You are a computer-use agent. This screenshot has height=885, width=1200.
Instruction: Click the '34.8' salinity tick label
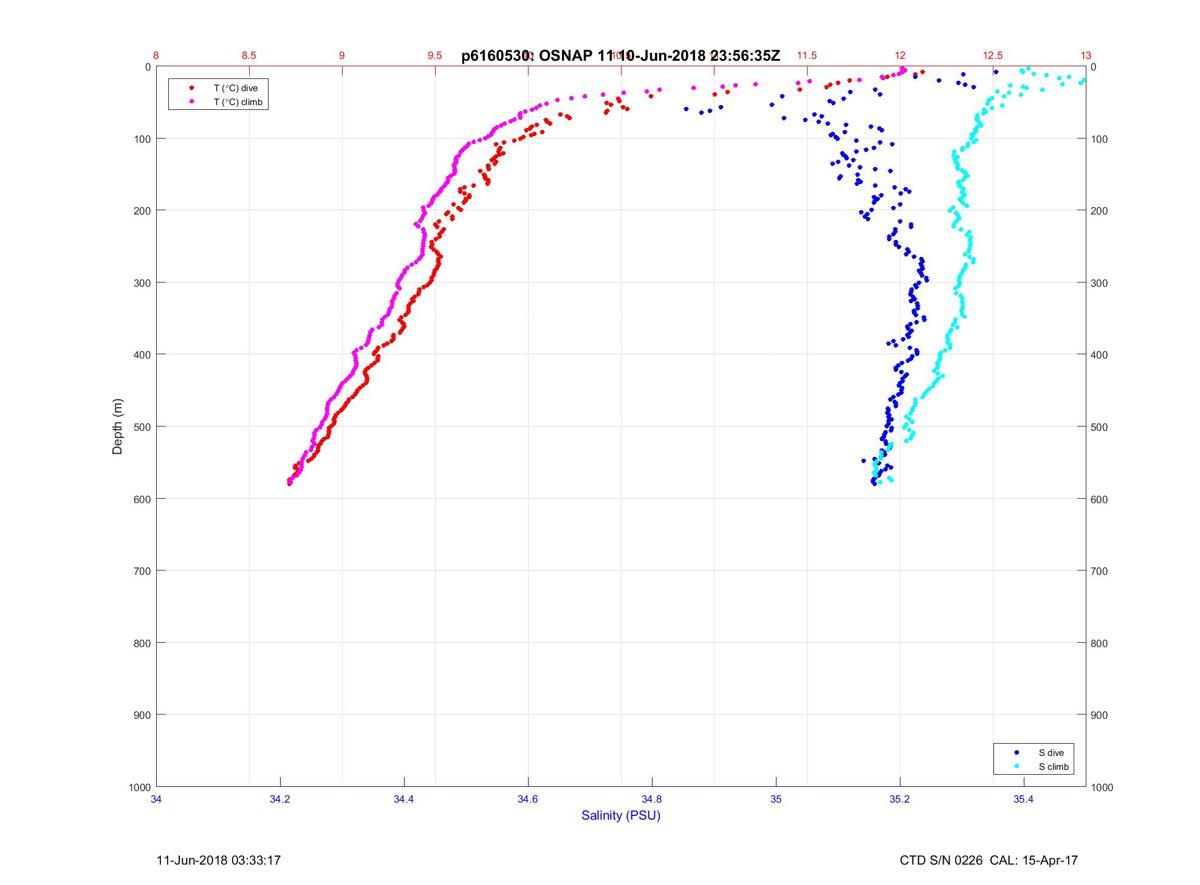pos(652,798)
